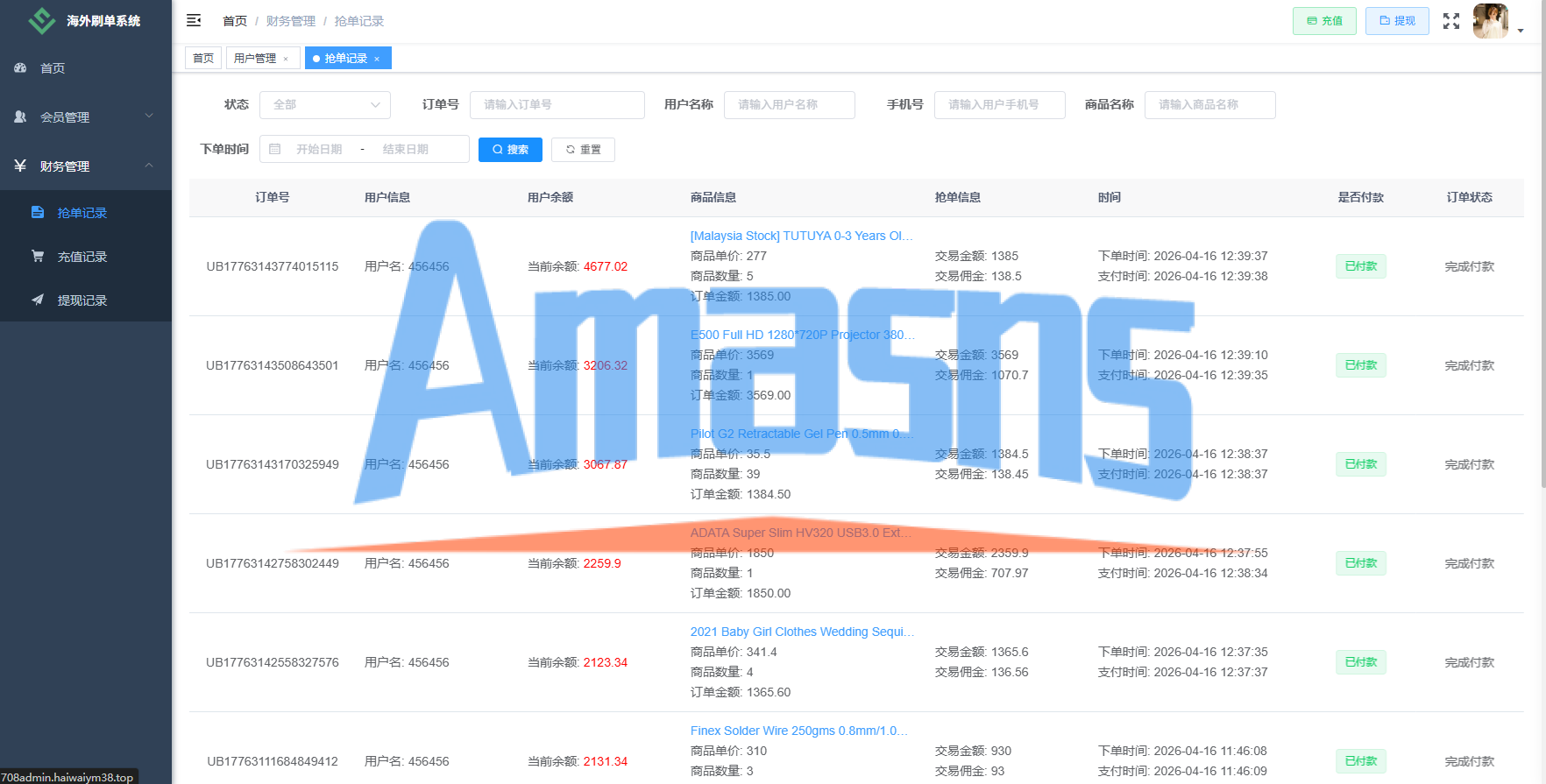This screenshot has height=784, width=1546.
Task: Click the 充值记录 cart icon
Action: click(x=38, y=256)
